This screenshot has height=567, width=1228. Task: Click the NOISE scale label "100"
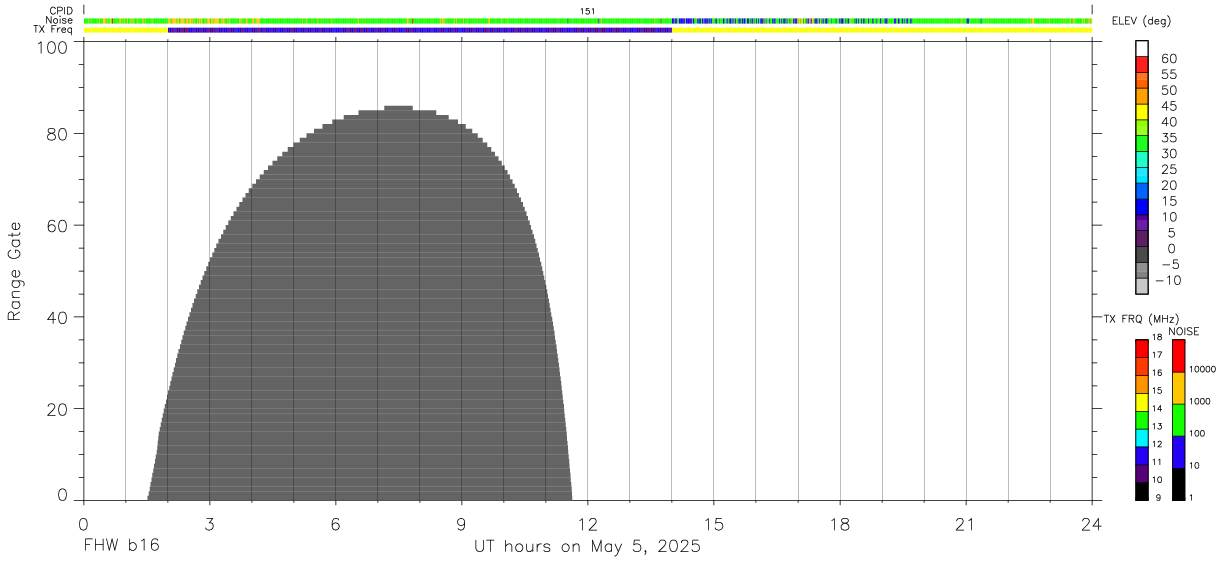click(x=1197, y=433)
